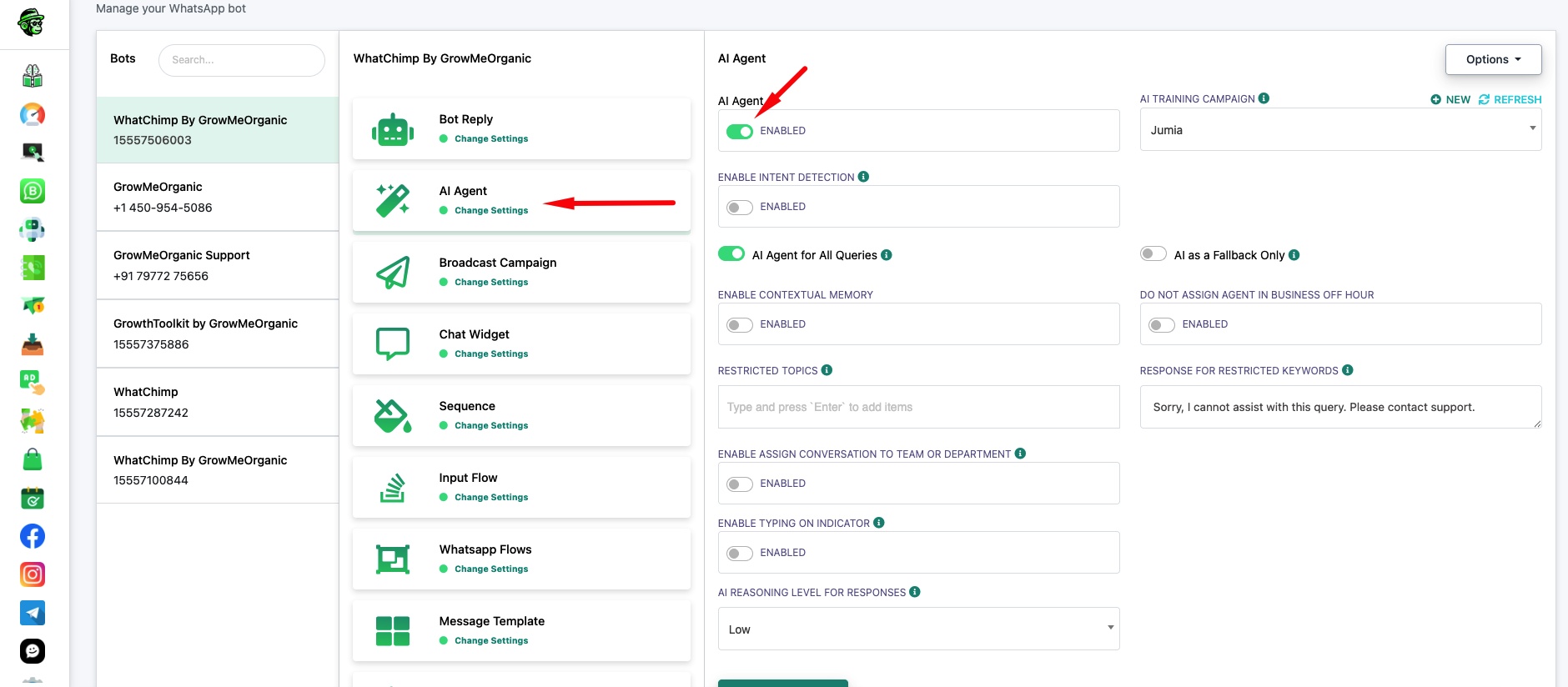Select the GrowMeOrganic Support bot

point(218,265)
